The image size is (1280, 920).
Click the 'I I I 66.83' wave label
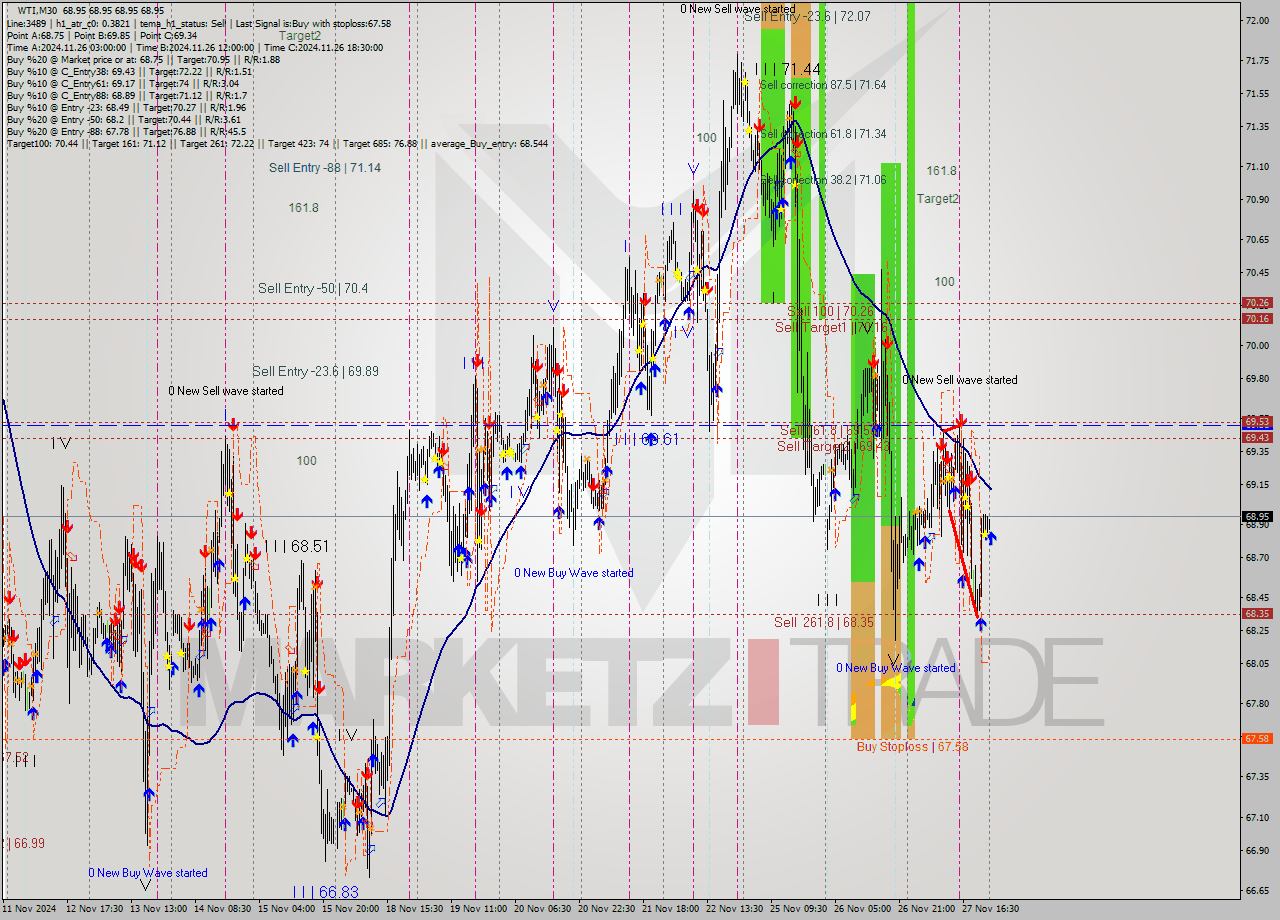point(325,891)
